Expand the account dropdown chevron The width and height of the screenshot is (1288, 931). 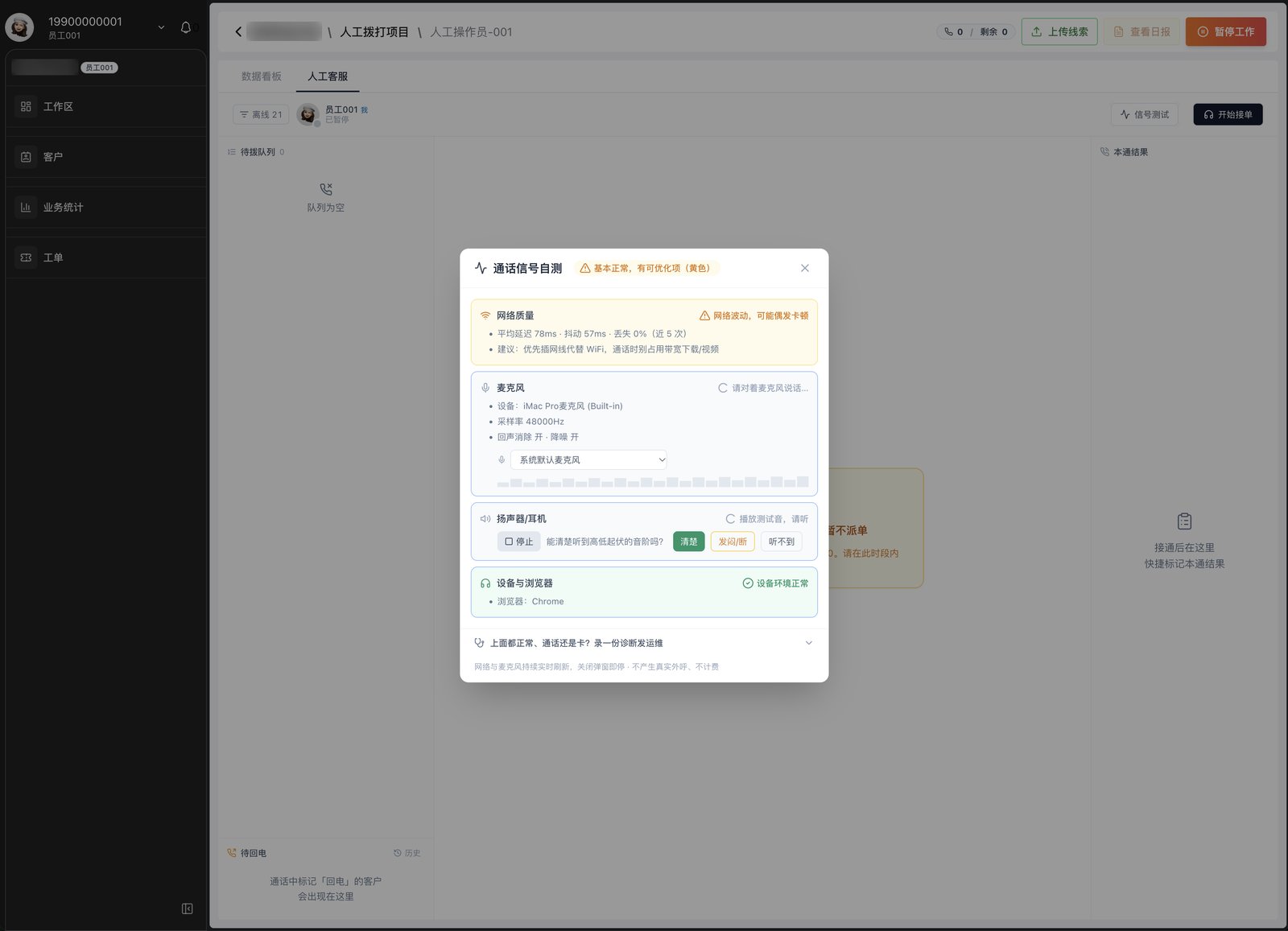coord(161,27)
